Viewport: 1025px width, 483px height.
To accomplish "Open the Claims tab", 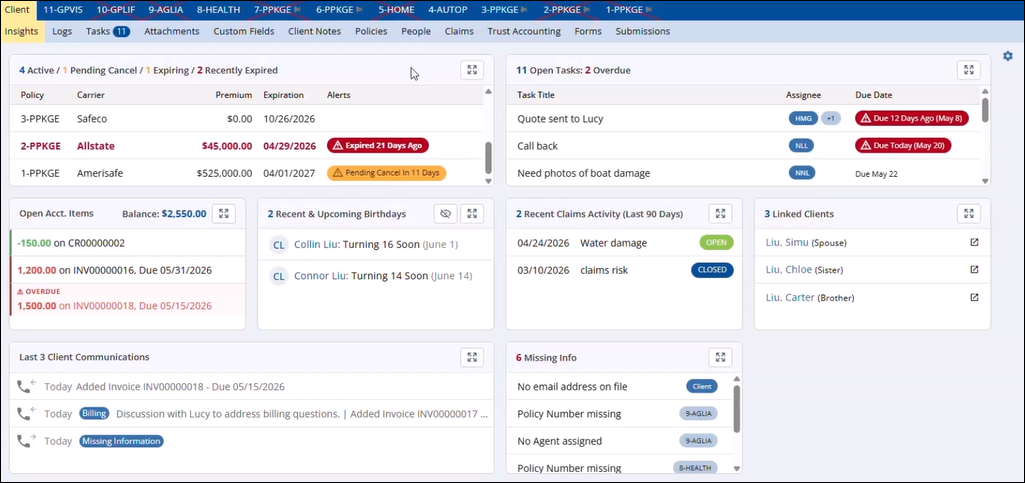I will (x=459, y=31).
